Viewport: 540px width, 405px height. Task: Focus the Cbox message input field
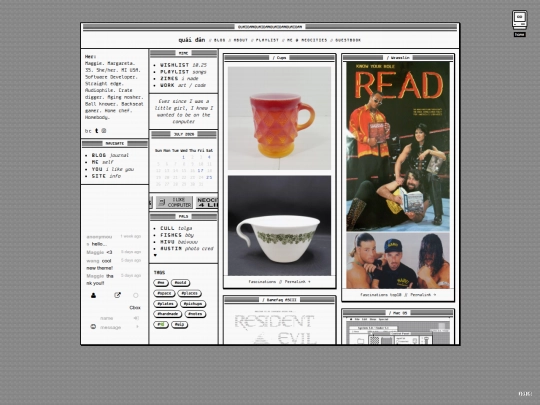pos(115,327)
